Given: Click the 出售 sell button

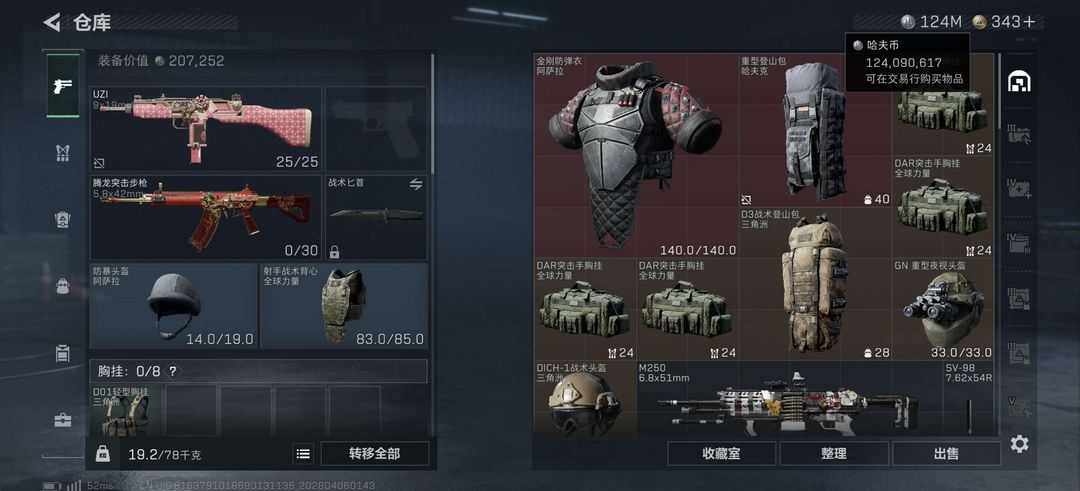Looking at the screenshot, I should coord(946,454).
